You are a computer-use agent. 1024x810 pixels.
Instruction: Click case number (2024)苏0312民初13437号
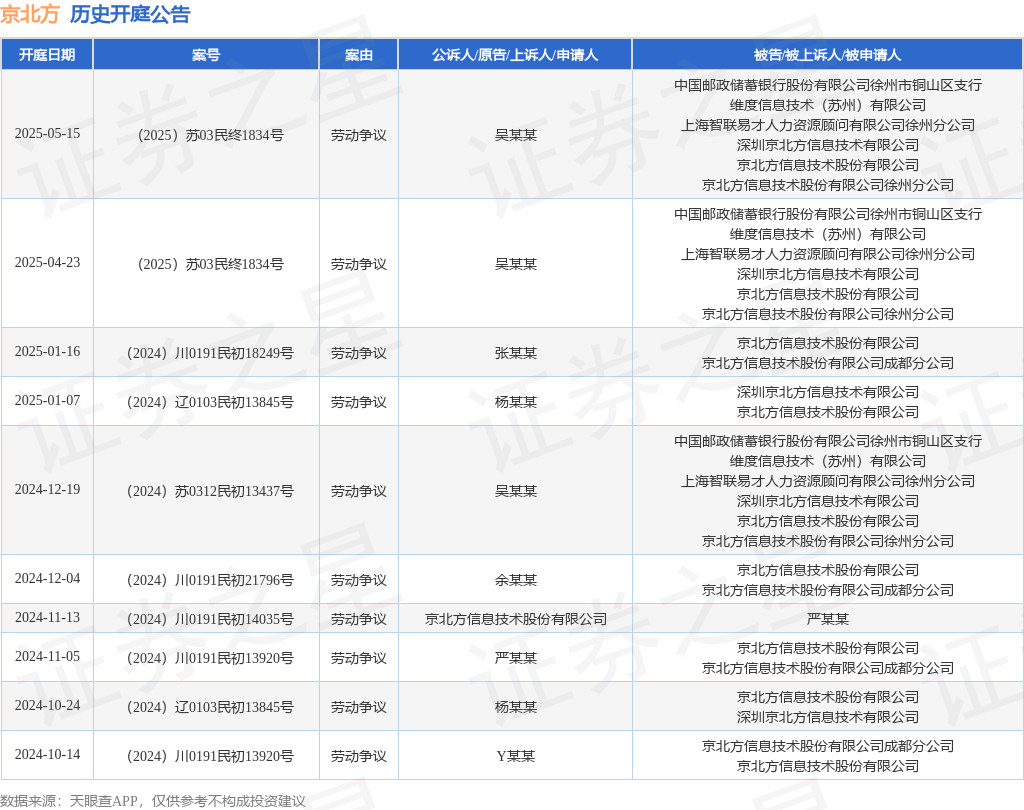coord(210,491)
